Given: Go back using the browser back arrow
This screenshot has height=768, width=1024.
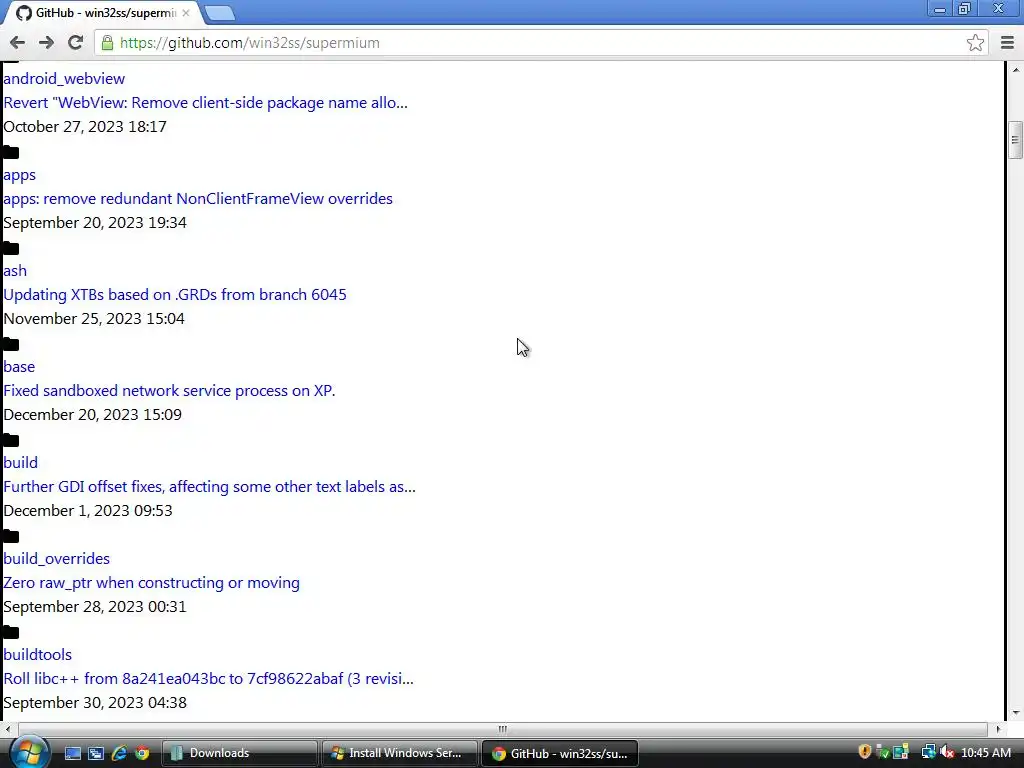Looking at the screenshot, I should click(x=18, y=43).
